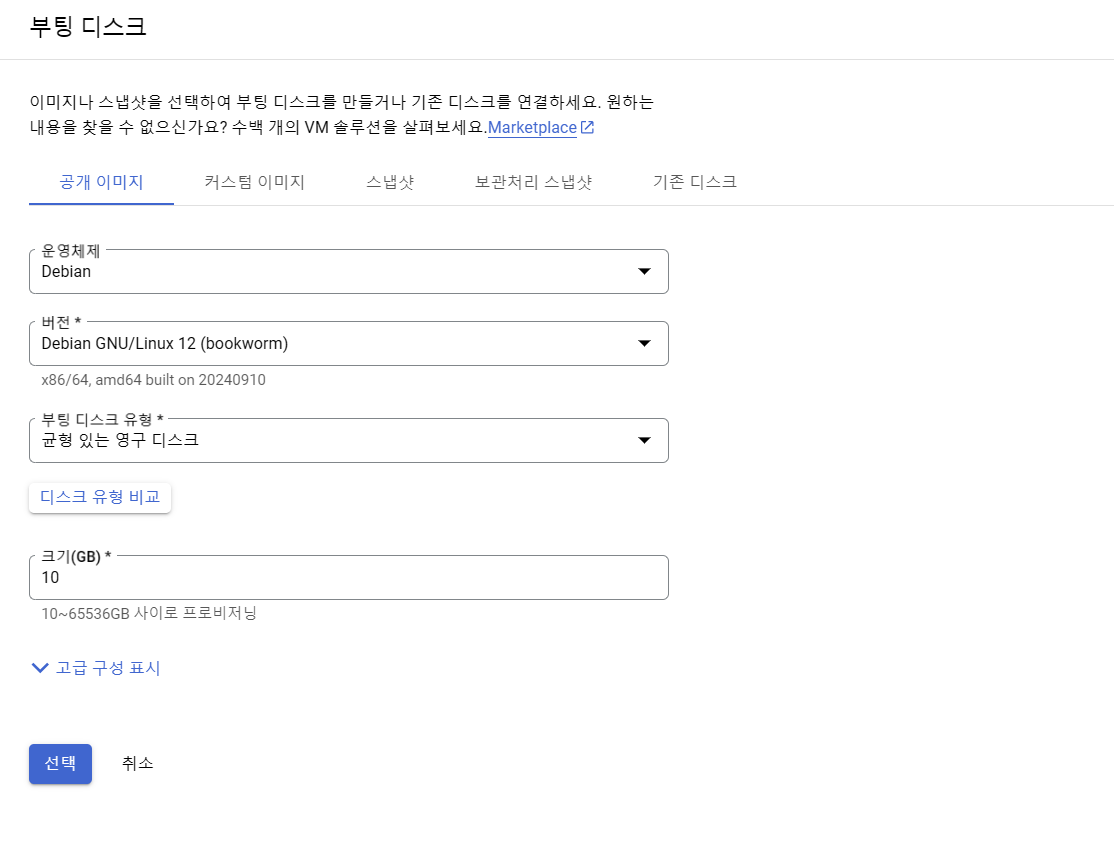
Task: Select the 기존 디스크 tab
Action: click(x=694, y=182)
